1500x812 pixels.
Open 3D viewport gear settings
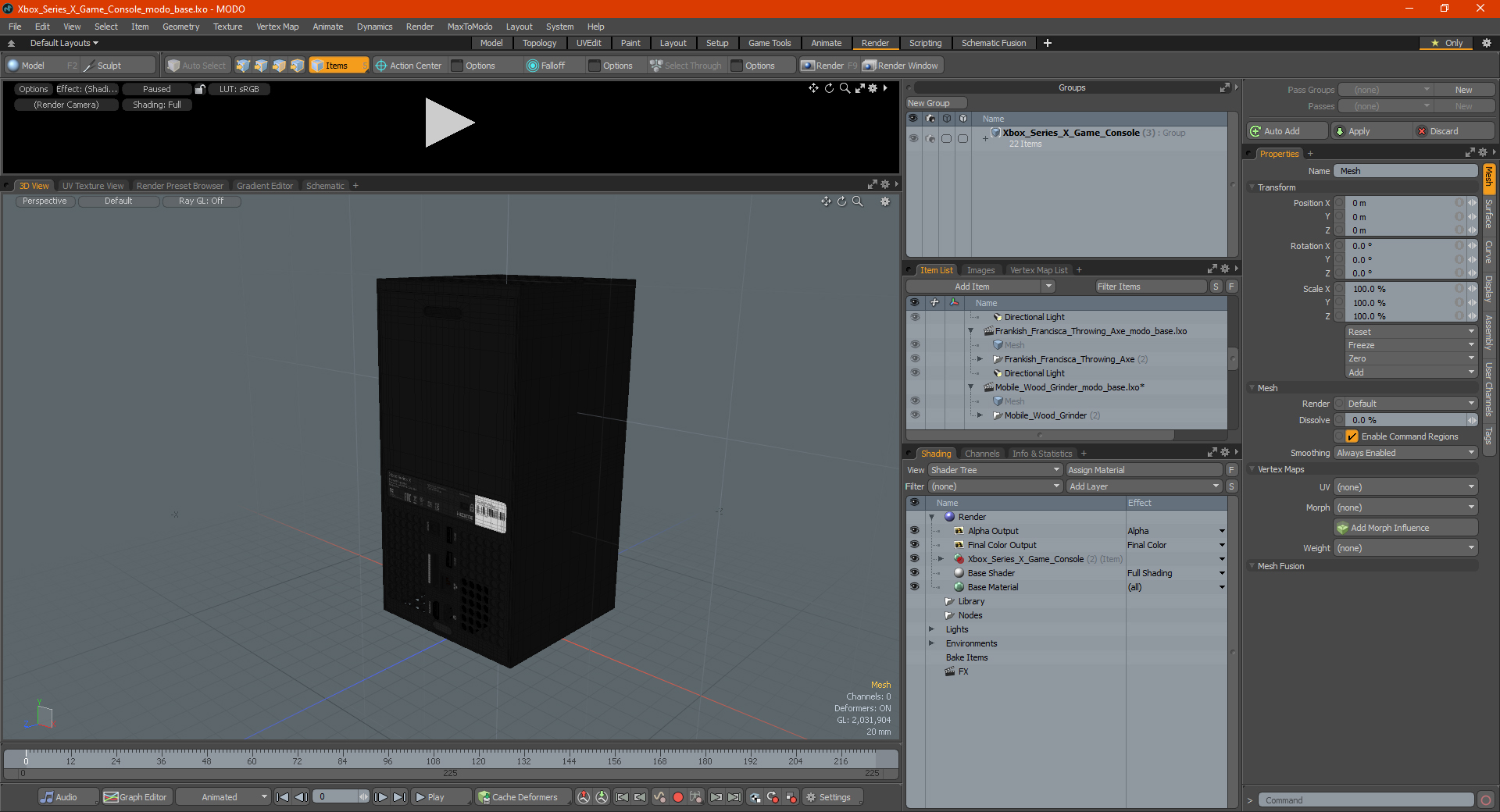[885, 201]
